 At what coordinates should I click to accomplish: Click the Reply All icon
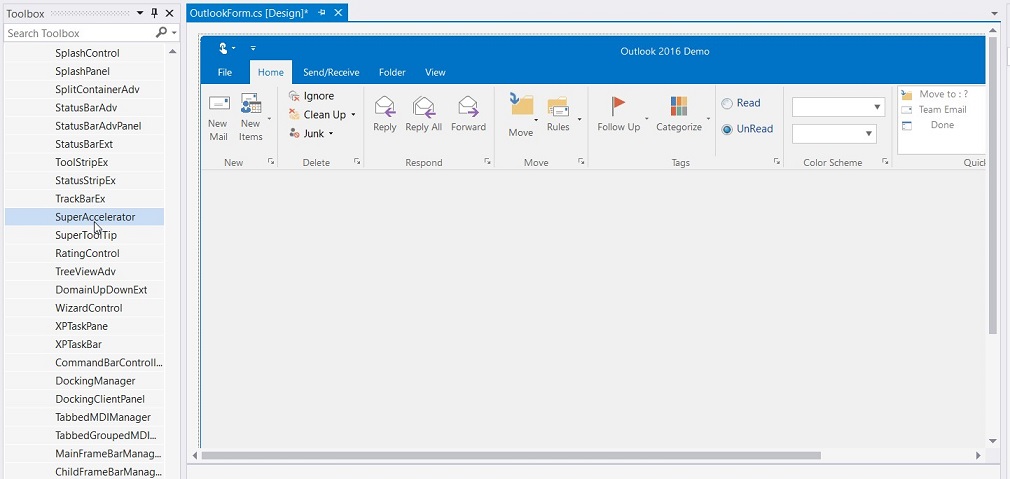click(424, 106)
